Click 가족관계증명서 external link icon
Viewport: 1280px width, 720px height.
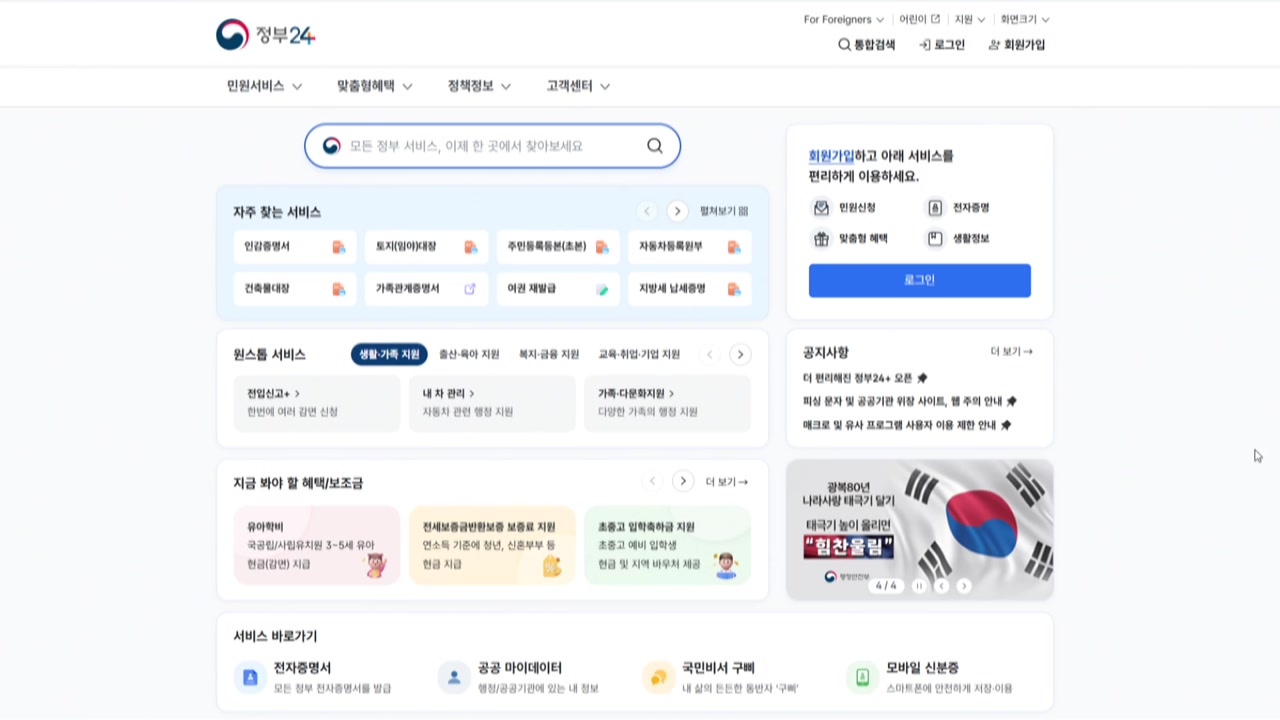[x=470, y=289]
